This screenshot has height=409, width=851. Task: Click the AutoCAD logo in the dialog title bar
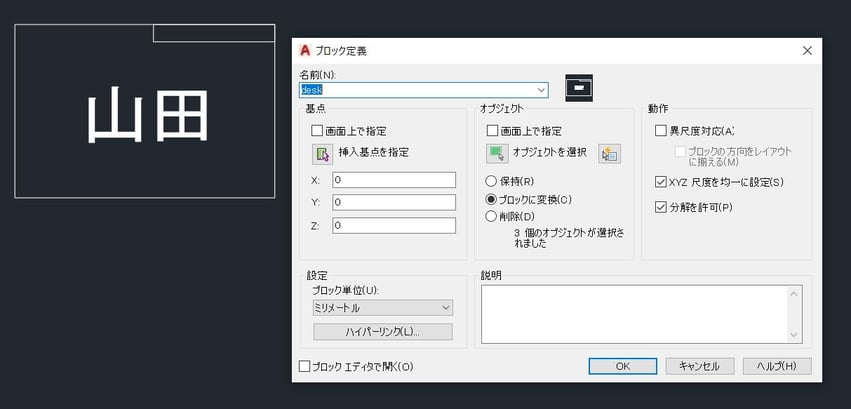tap(305, 50)
